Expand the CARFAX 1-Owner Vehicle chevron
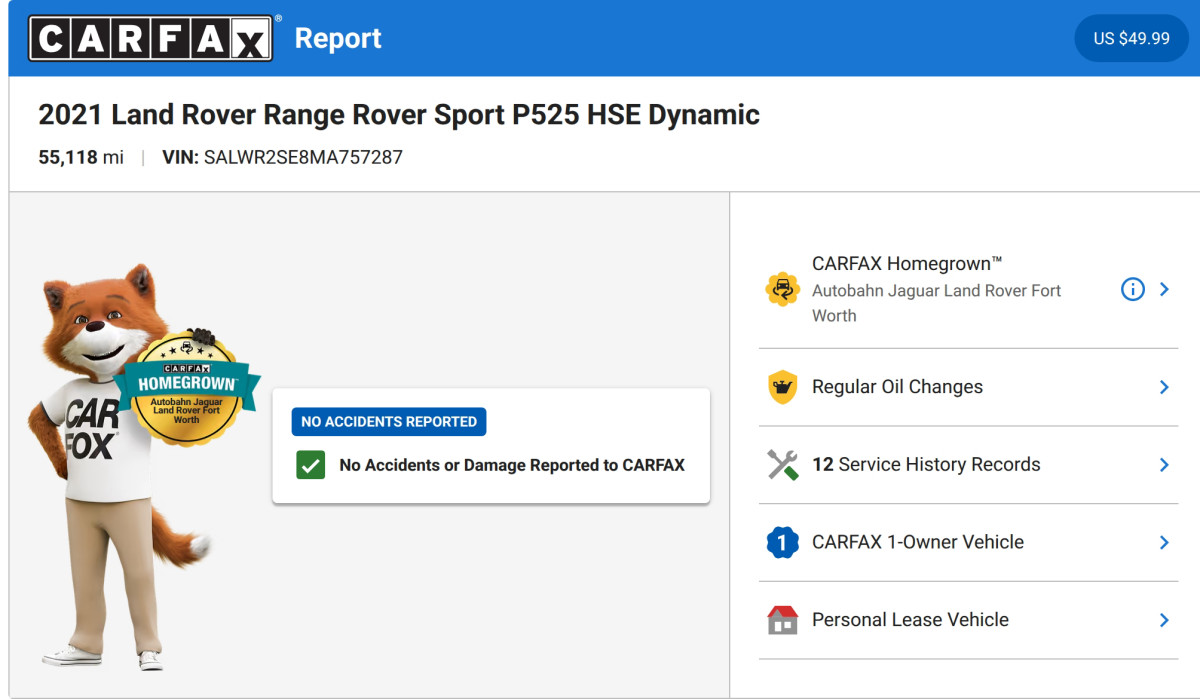 tap(1164, 542)
